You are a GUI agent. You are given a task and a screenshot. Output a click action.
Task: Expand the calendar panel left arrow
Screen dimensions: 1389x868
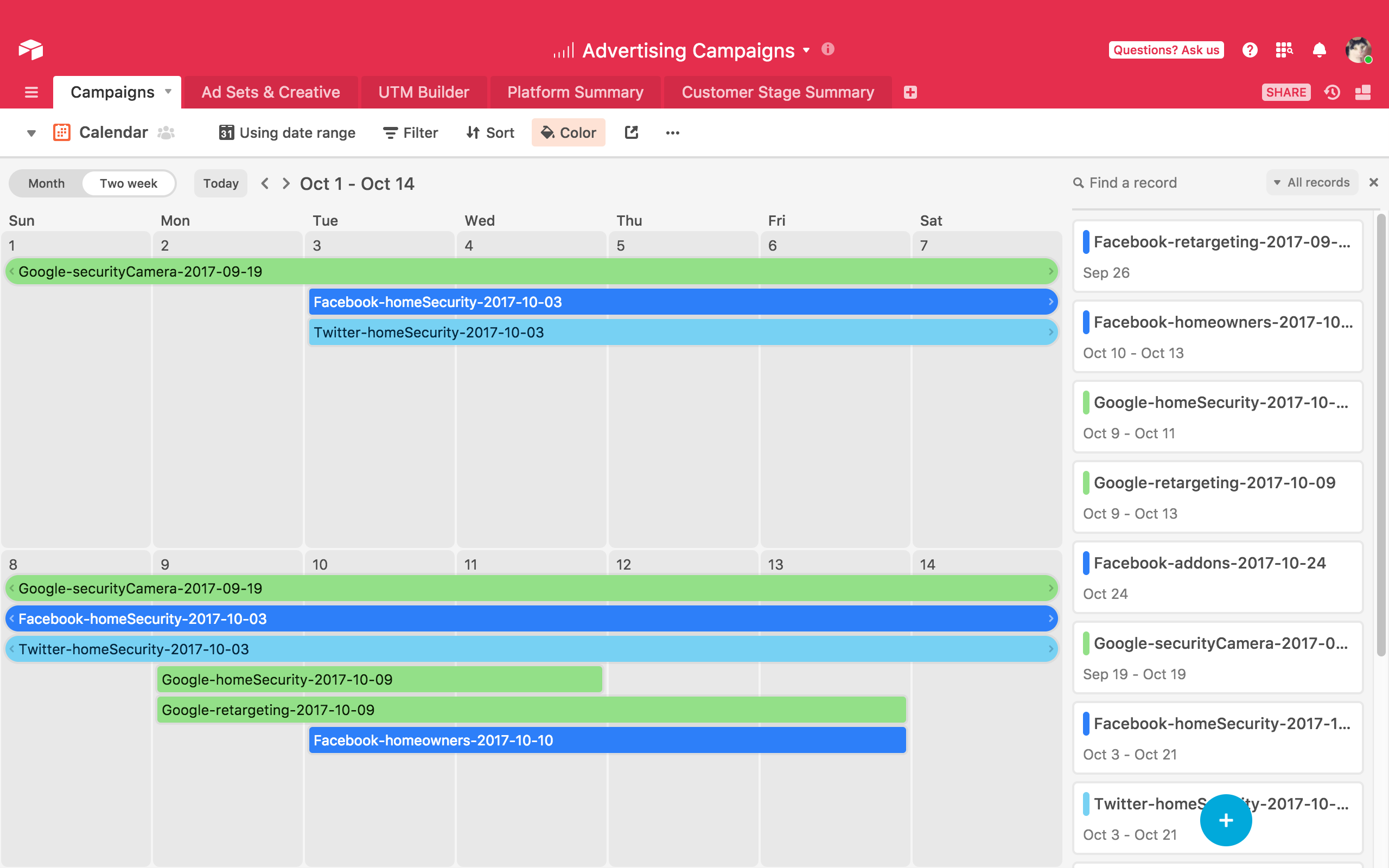[x=264, y=182]
